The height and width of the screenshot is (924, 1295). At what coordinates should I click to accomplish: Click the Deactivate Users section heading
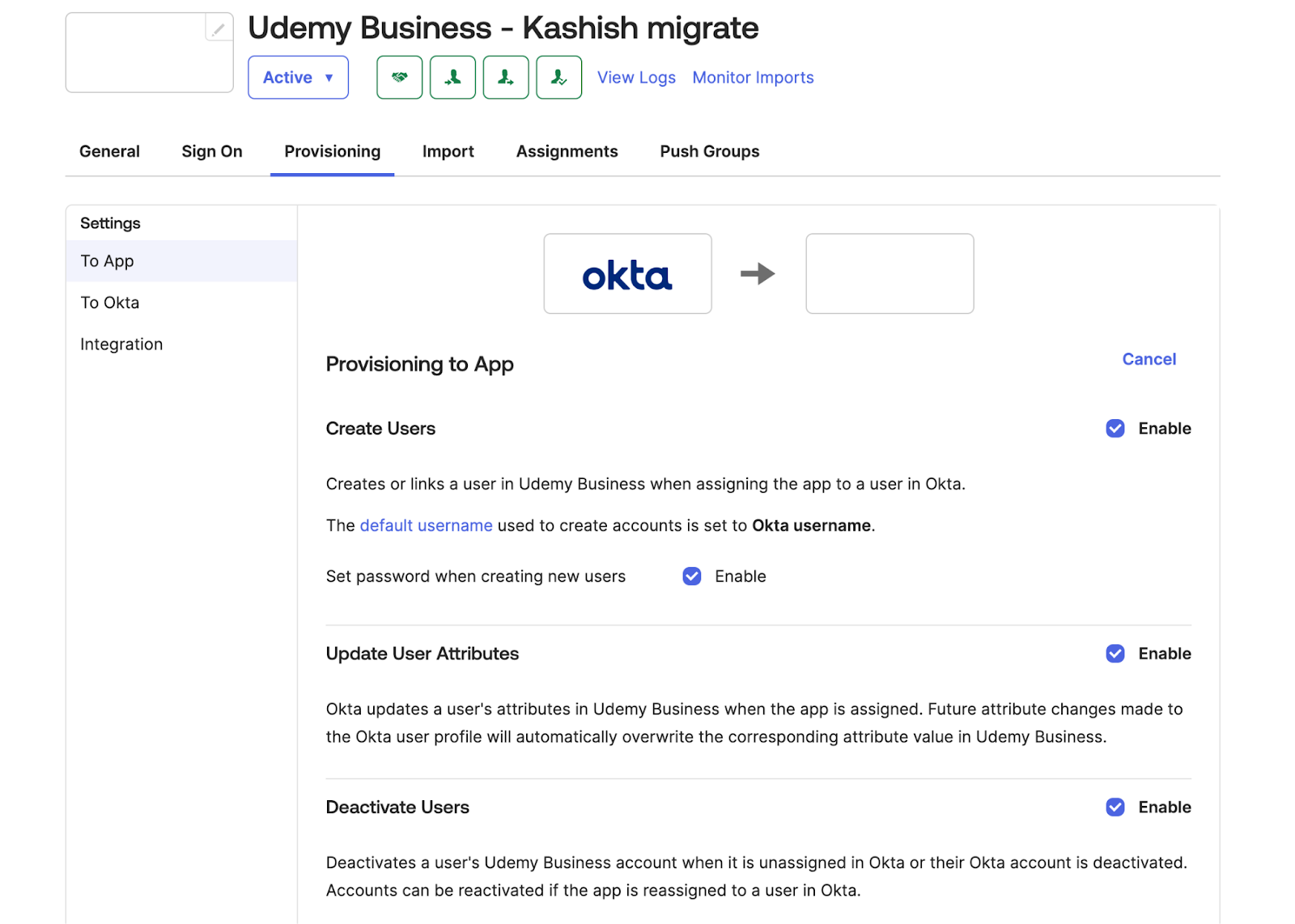(x=397, y=807)
